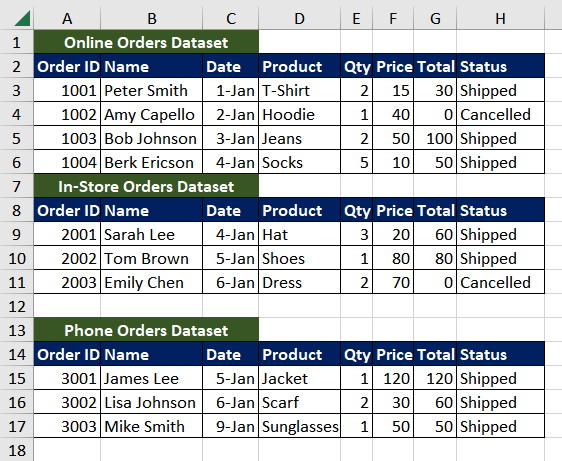
Task: Select row 12 header
Action: click(x=17, y=306)
